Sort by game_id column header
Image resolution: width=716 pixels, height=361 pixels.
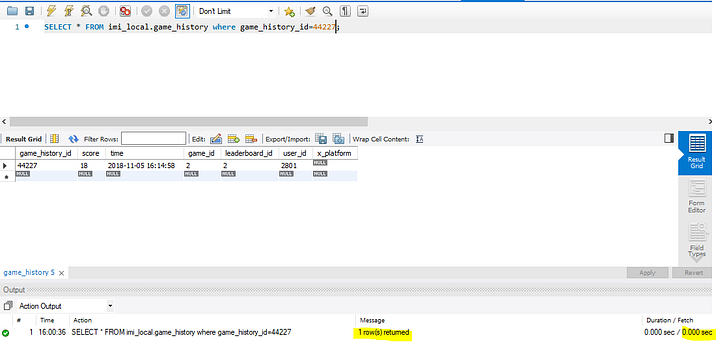(x=201, y=153)
